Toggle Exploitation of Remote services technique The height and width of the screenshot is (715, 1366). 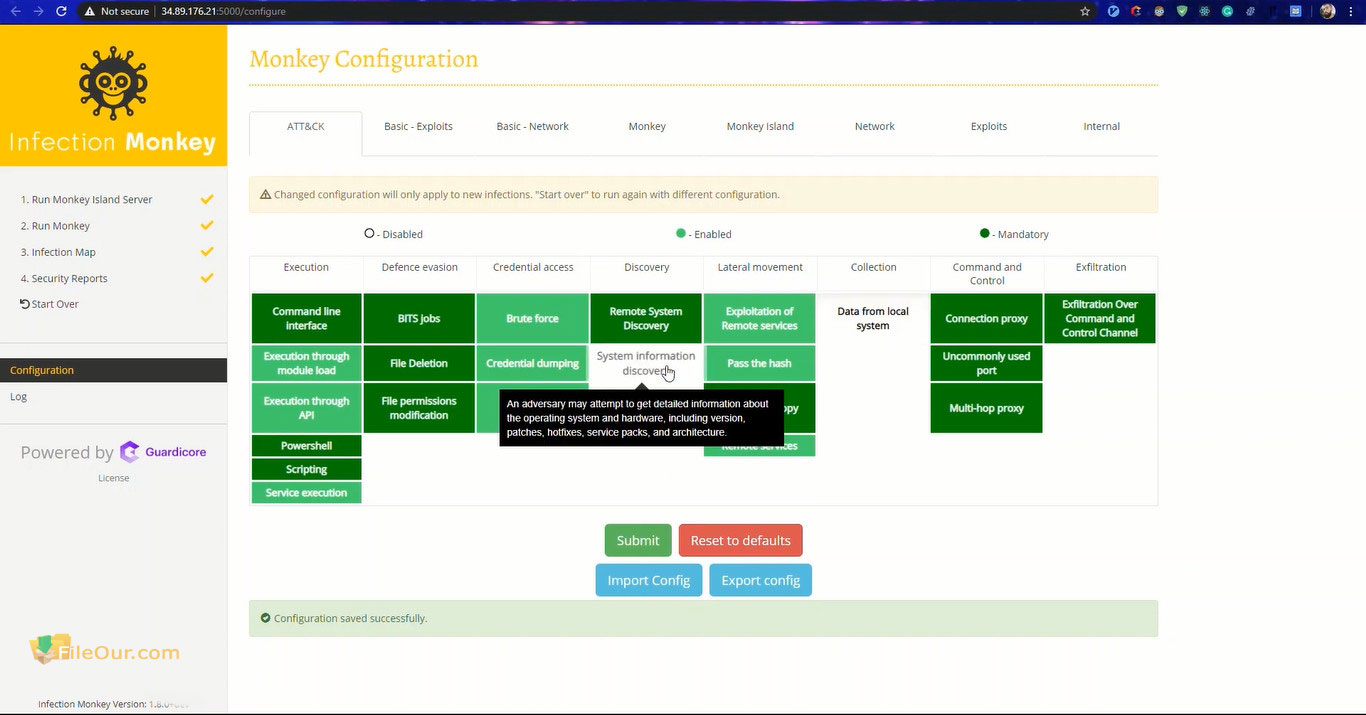coord(759,318)
